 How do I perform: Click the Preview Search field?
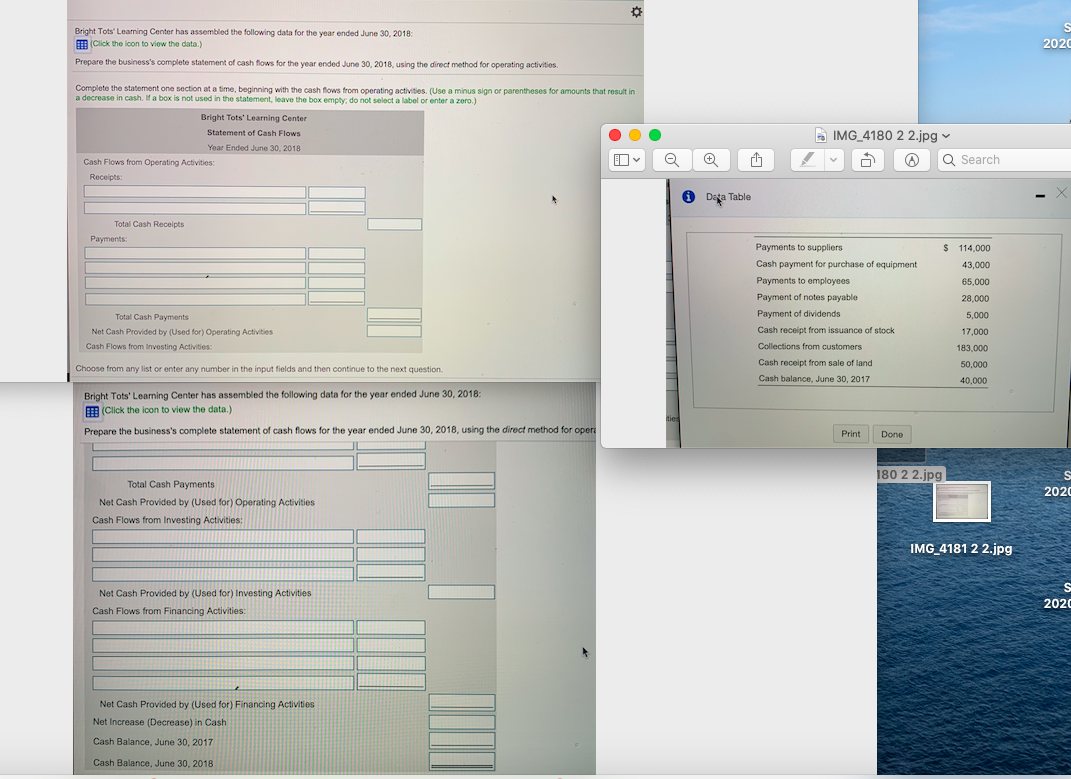[1004, 160]
